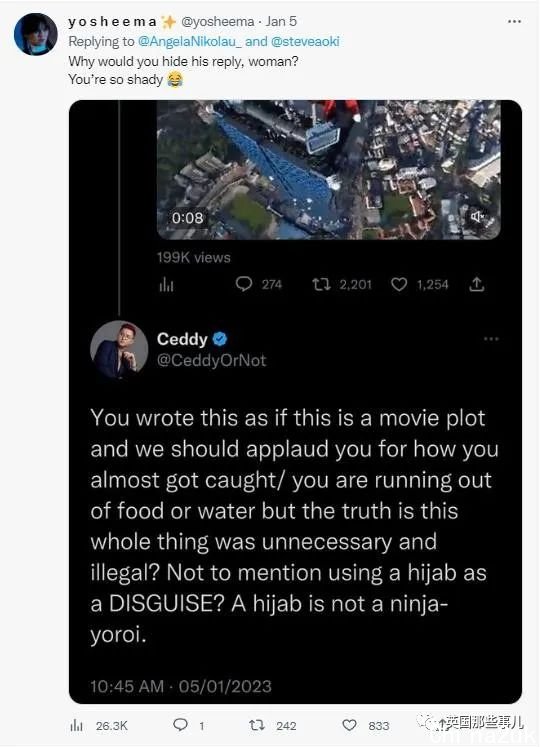Share the quoted tweet via upload icon

(477, 284)
